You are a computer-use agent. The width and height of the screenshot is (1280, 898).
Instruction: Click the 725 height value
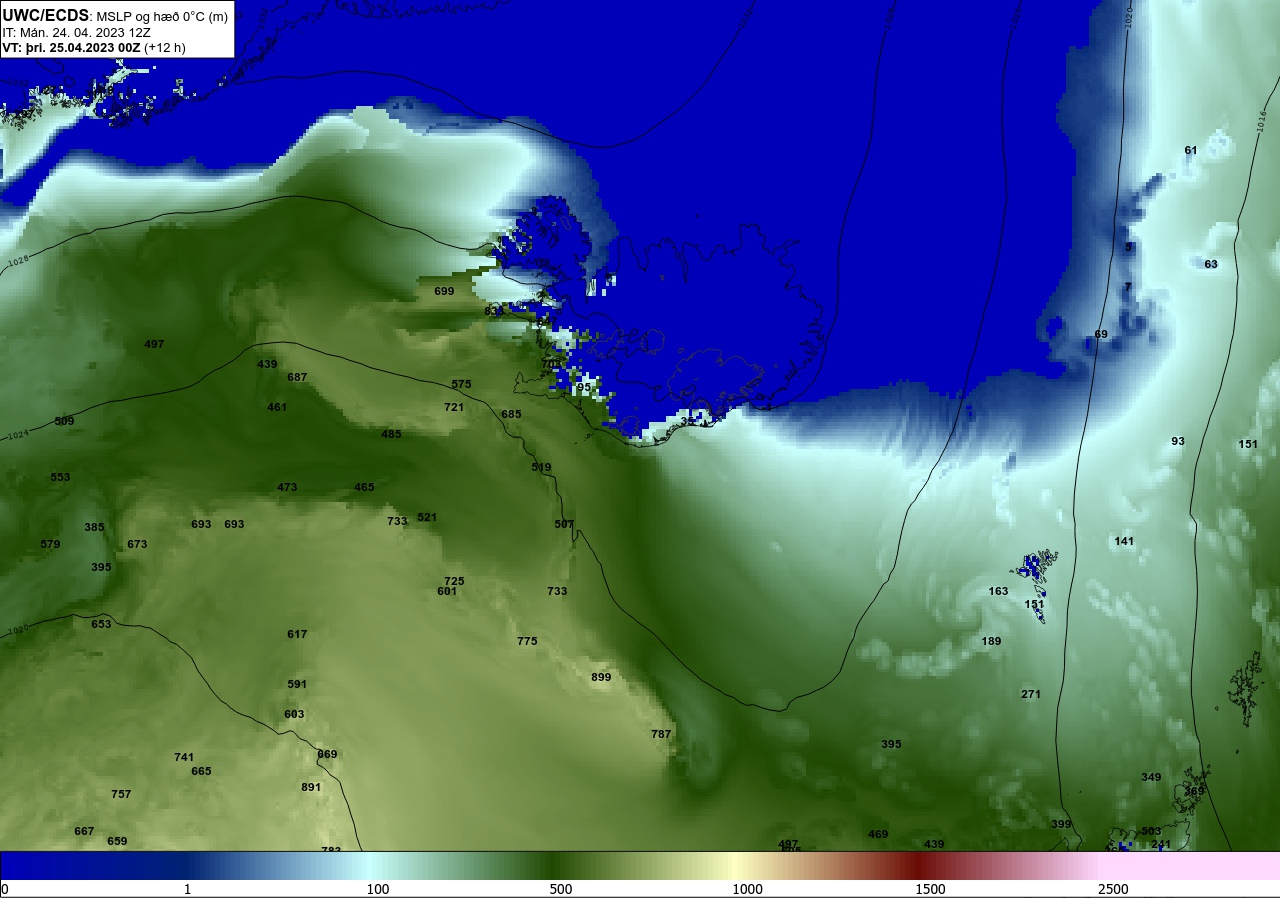point(454,581)
